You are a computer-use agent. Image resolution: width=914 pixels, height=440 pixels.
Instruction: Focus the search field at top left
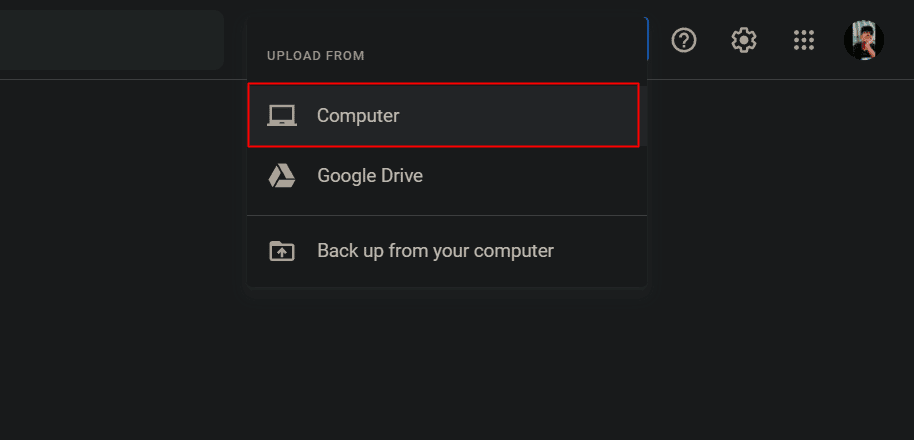111,40
